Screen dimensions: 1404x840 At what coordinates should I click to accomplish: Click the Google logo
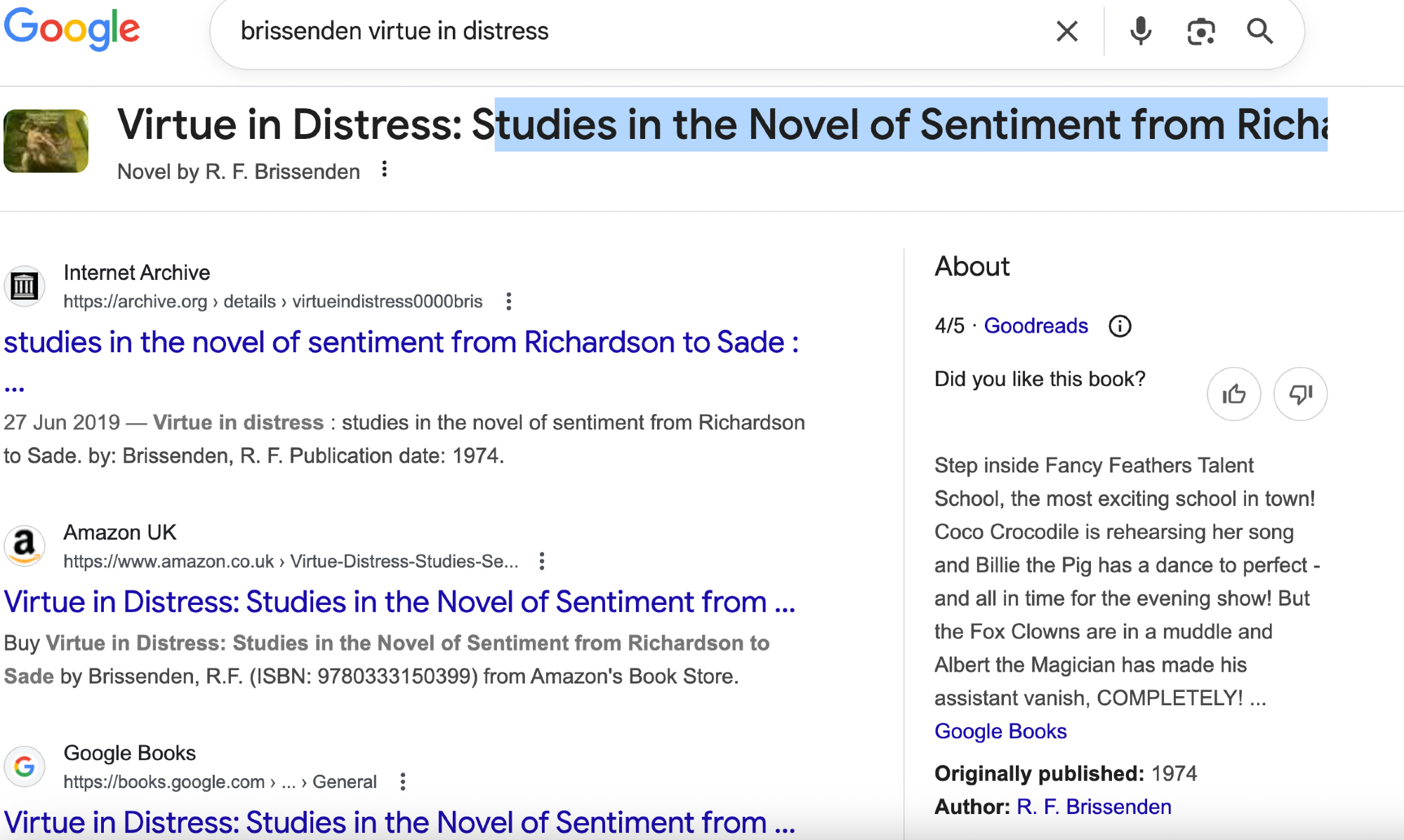click(x=72, y=29)
